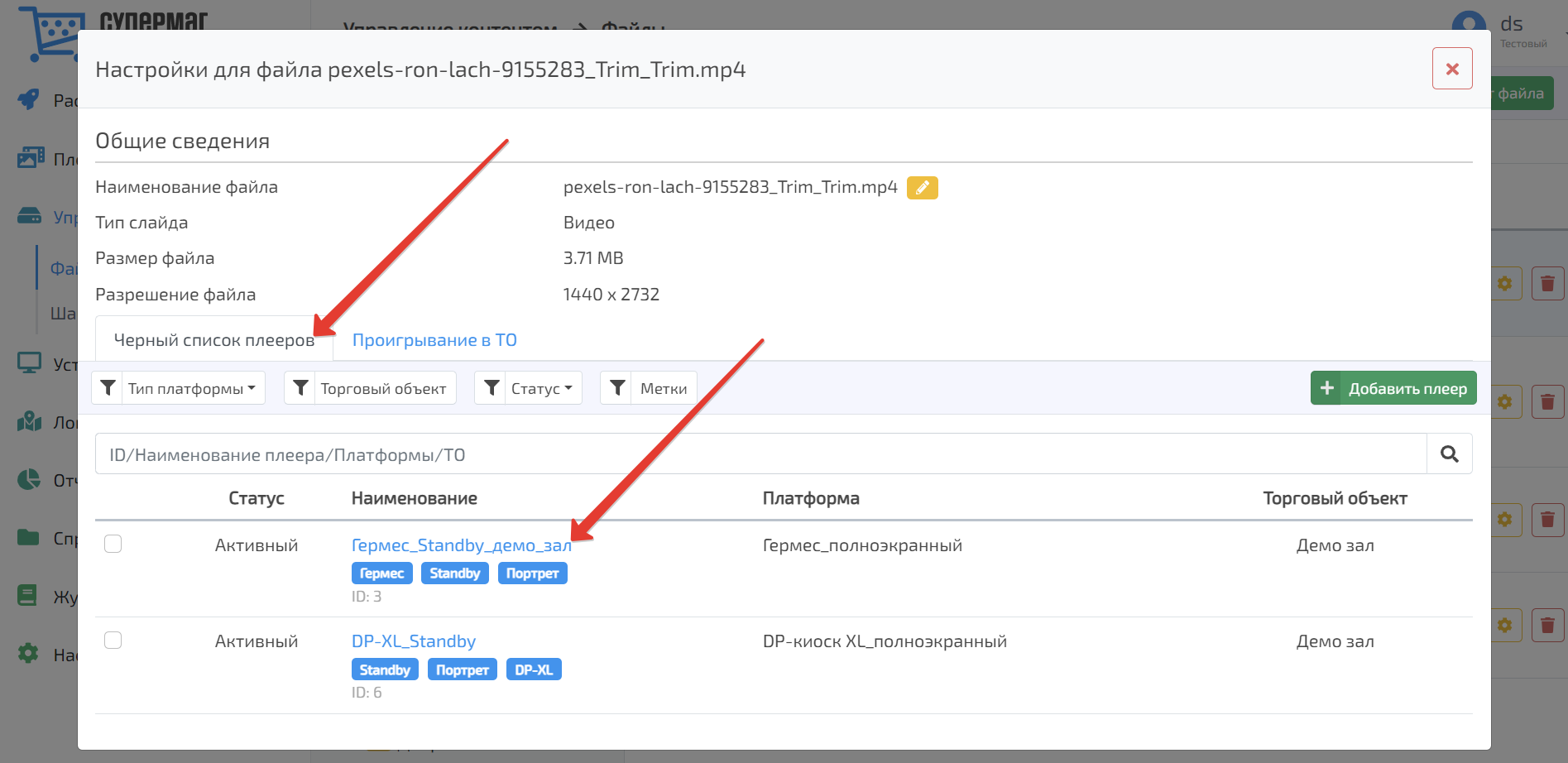This screenshot has height=763, width=1568.
Task: Open the DP-XL_Standby player link
Action: 414,641
